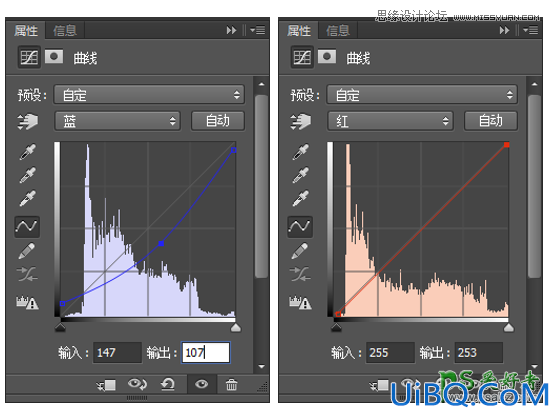
Task: Open left panel flyout menu
Action: pyautogui.click(x=258, y=31)
